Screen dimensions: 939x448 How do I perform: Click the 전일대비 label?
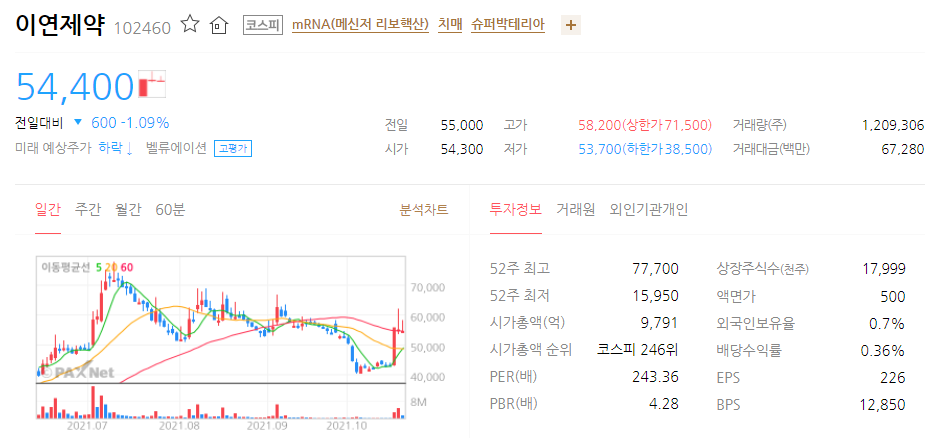pyautogui.click(x=39, y=123)
